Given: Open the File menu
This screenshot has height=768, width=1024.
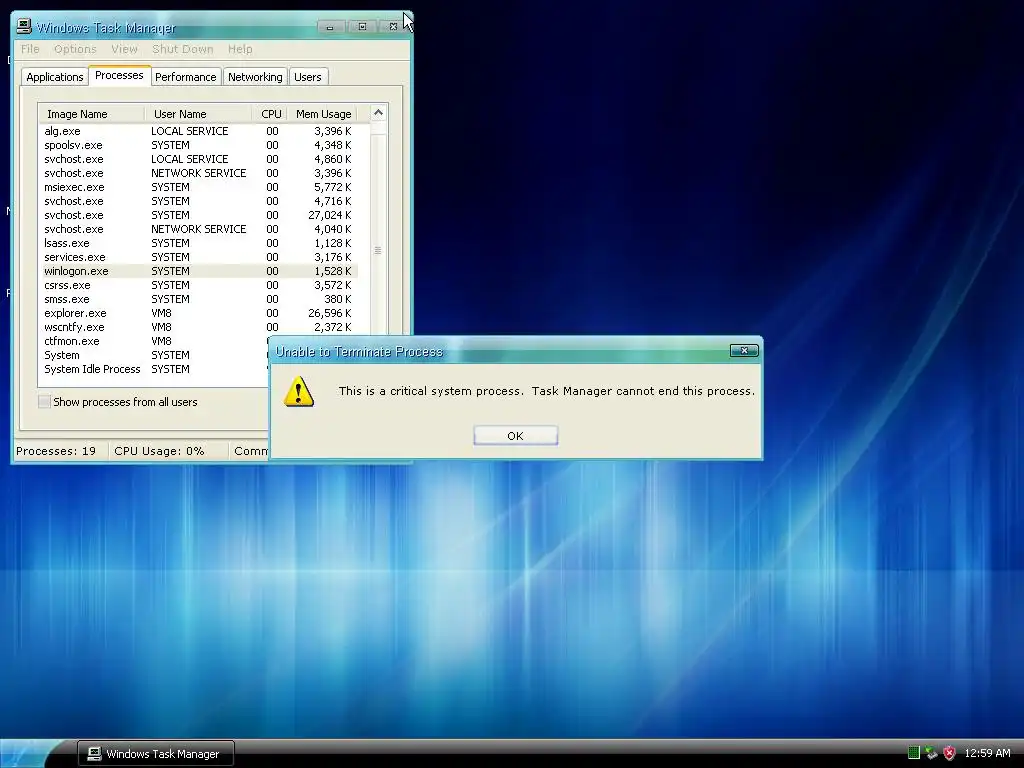Looking at the screenshot, I should pos(30,49).
